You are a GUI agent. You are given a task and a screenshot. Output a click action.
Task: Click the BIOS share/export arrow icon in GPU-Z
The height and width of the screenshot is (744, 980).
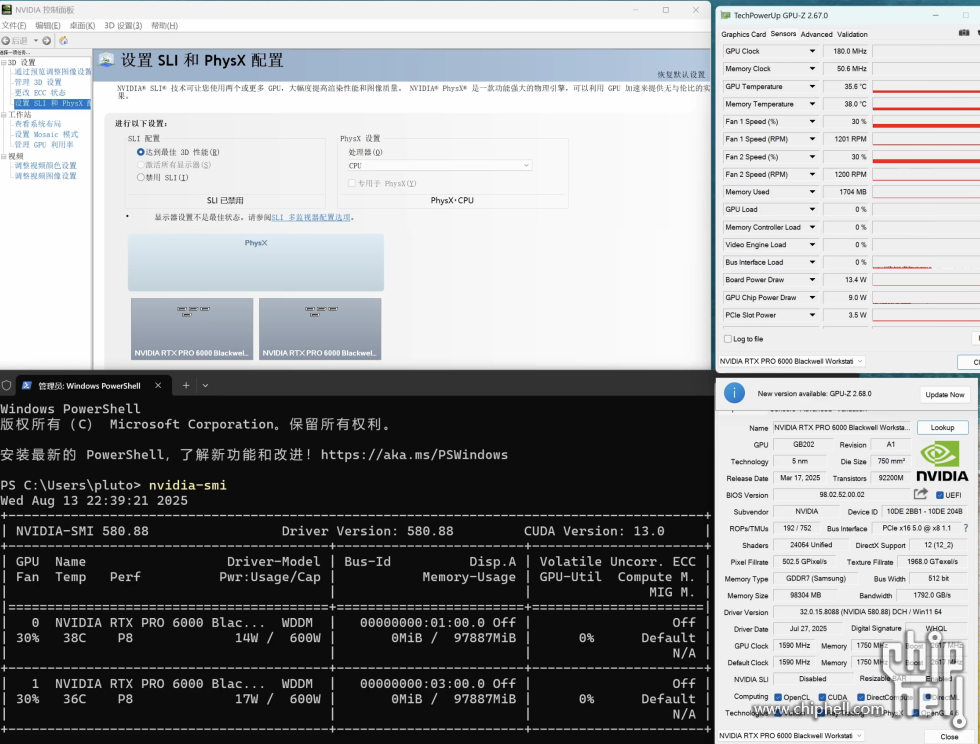pos(920,494)
